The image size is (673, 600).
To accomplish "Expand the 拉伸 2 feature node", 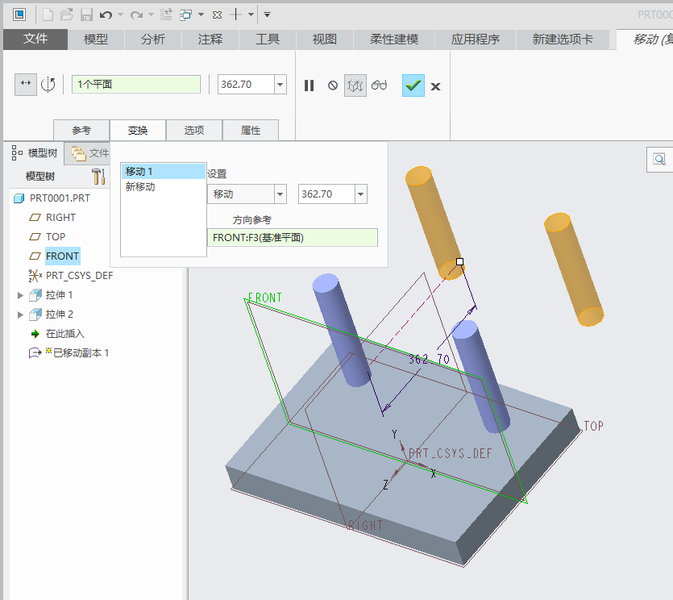I will pyautogui.click(x=20, y=315).
